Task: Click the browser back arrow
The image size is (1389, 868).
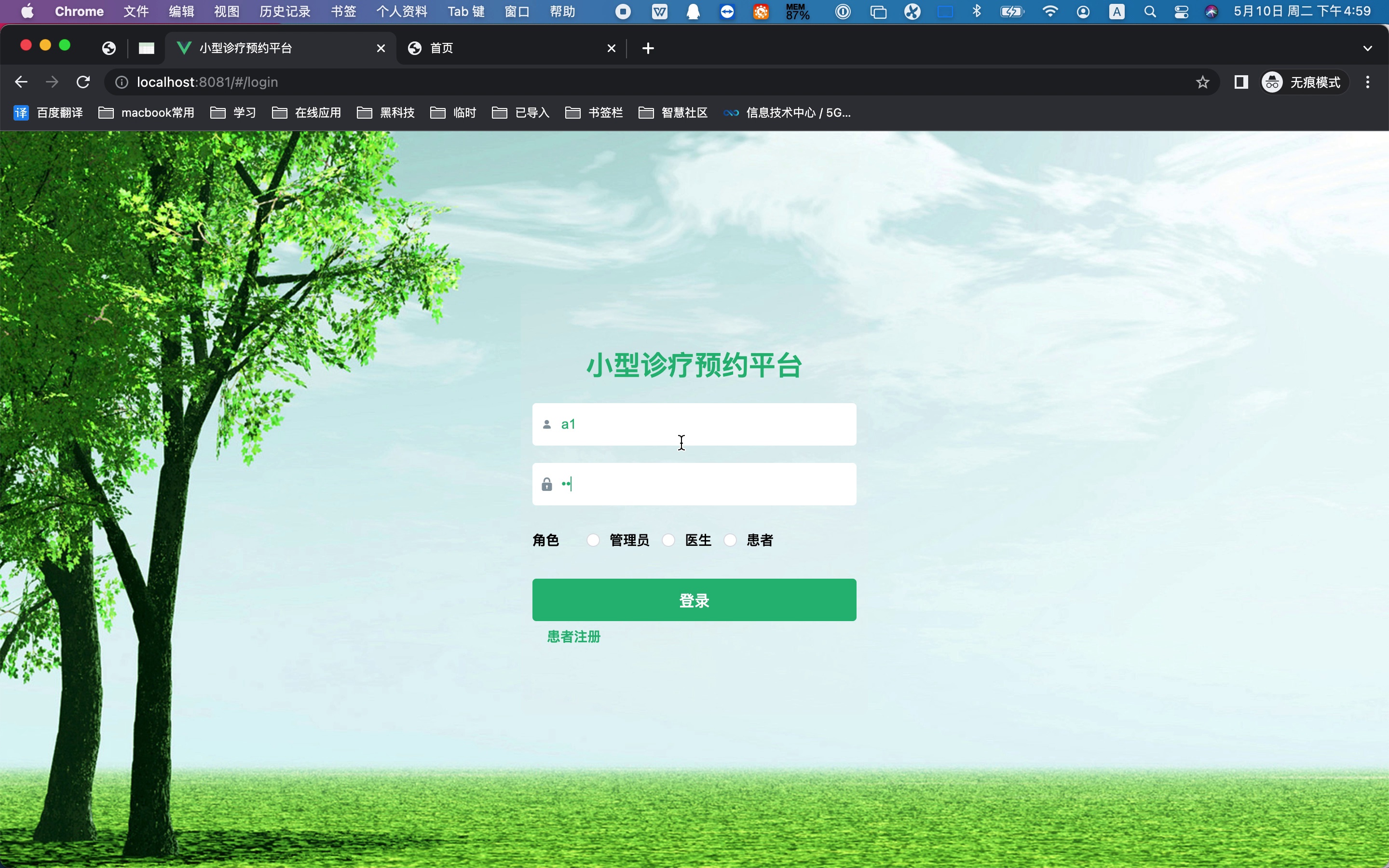Action: 21,82
